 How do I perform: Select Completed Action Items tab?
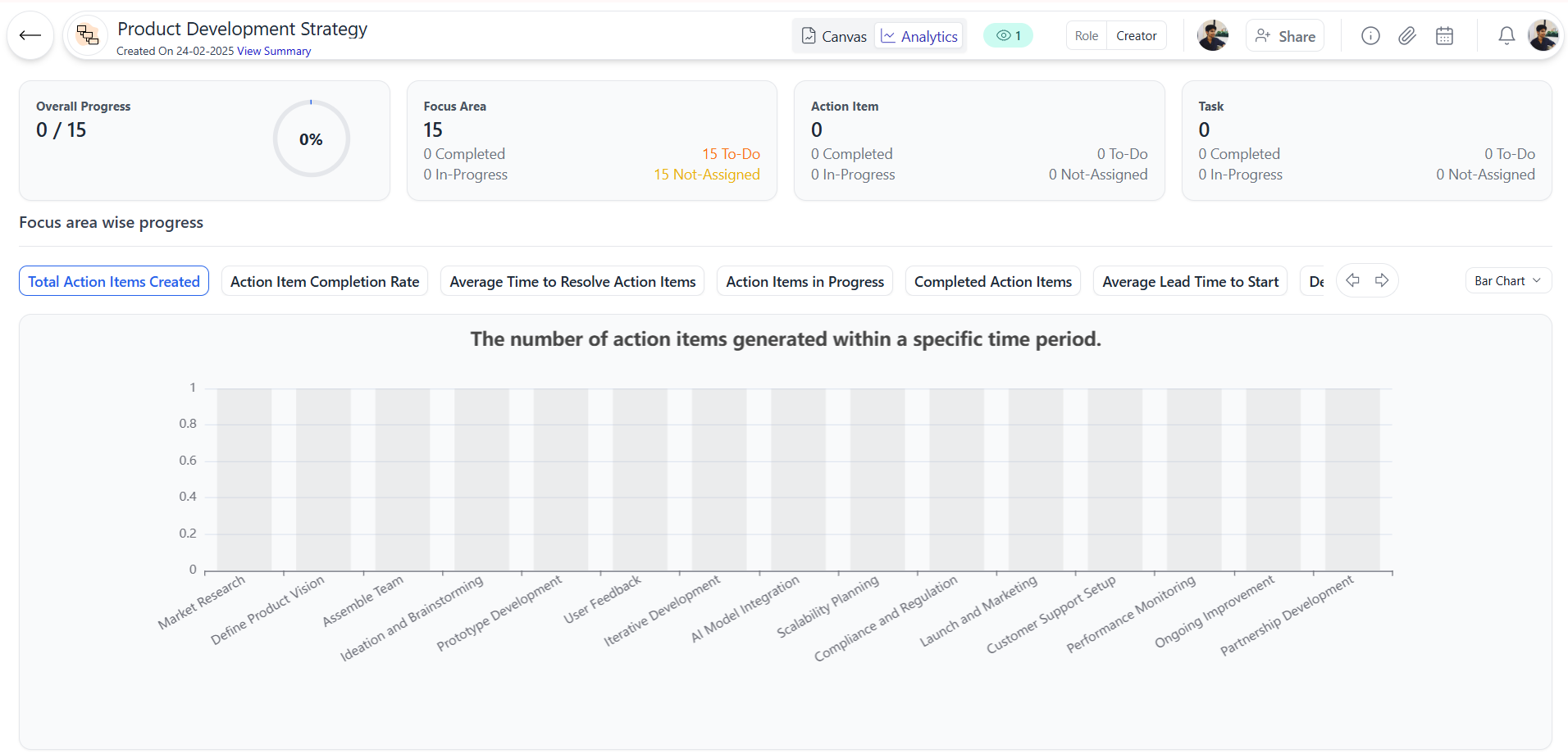coord(992,282)
